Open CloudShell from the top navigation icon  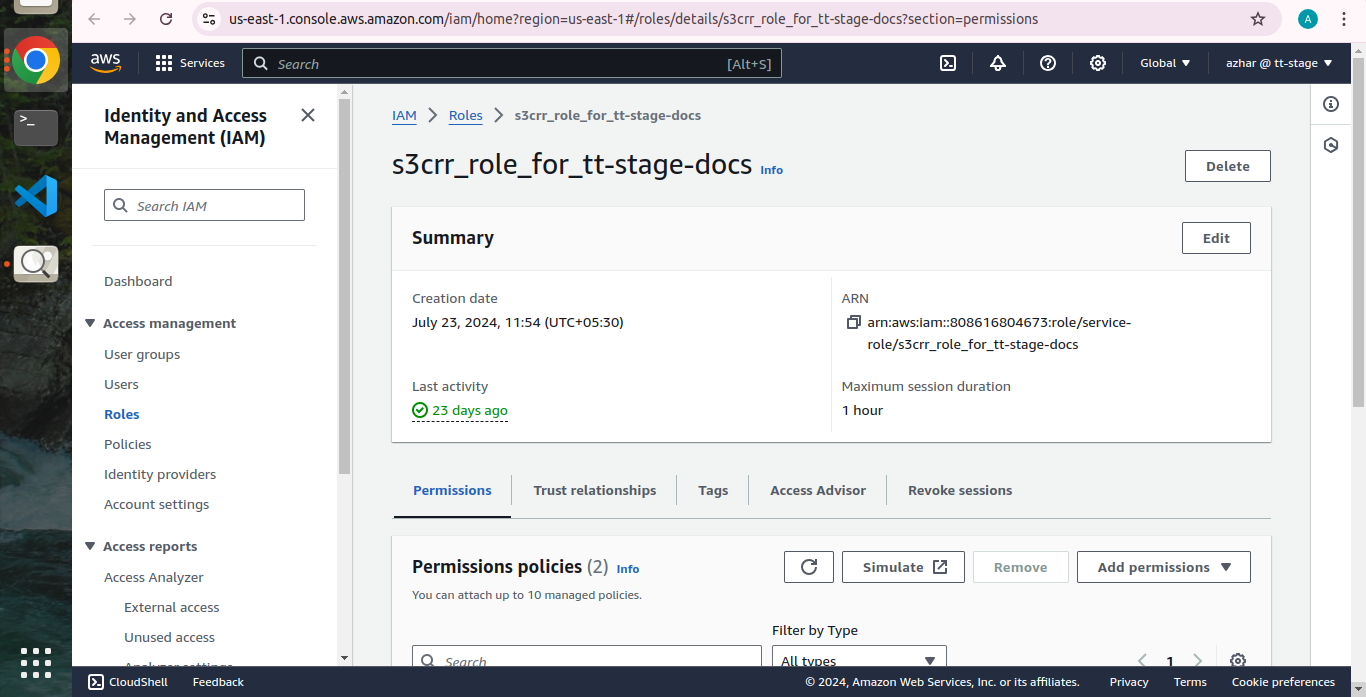click(x=948, y=63)
